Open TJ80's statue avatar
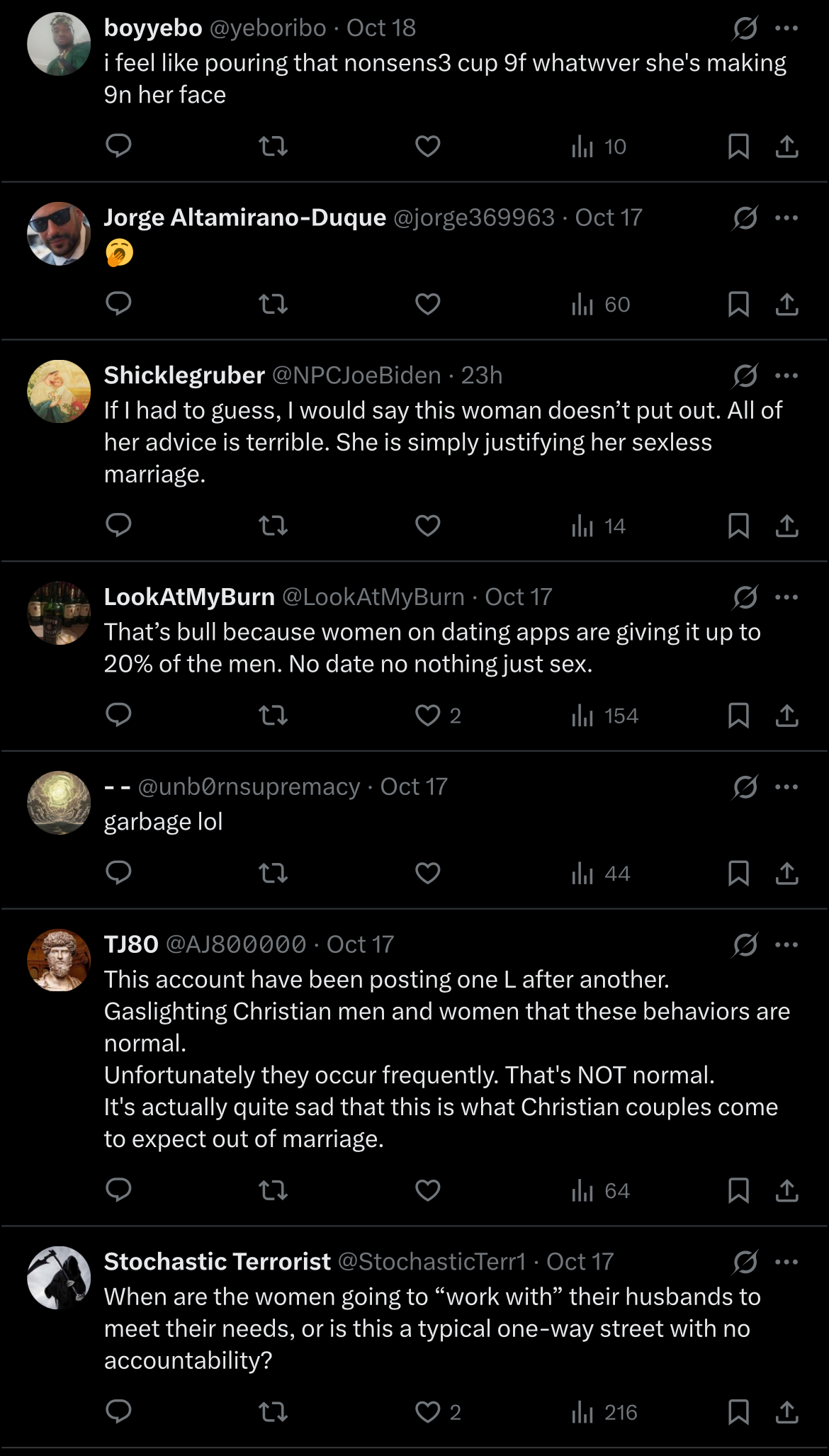 click(59, 960)
